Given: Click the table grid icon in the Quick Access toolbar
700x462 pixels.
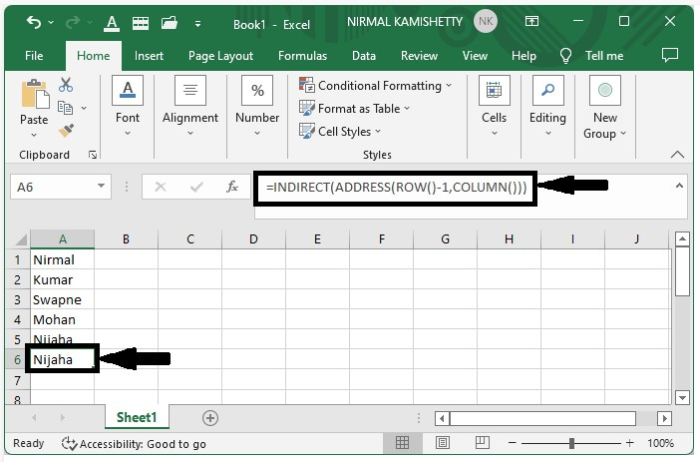Looking at the screenshot, I should (141, 23).
